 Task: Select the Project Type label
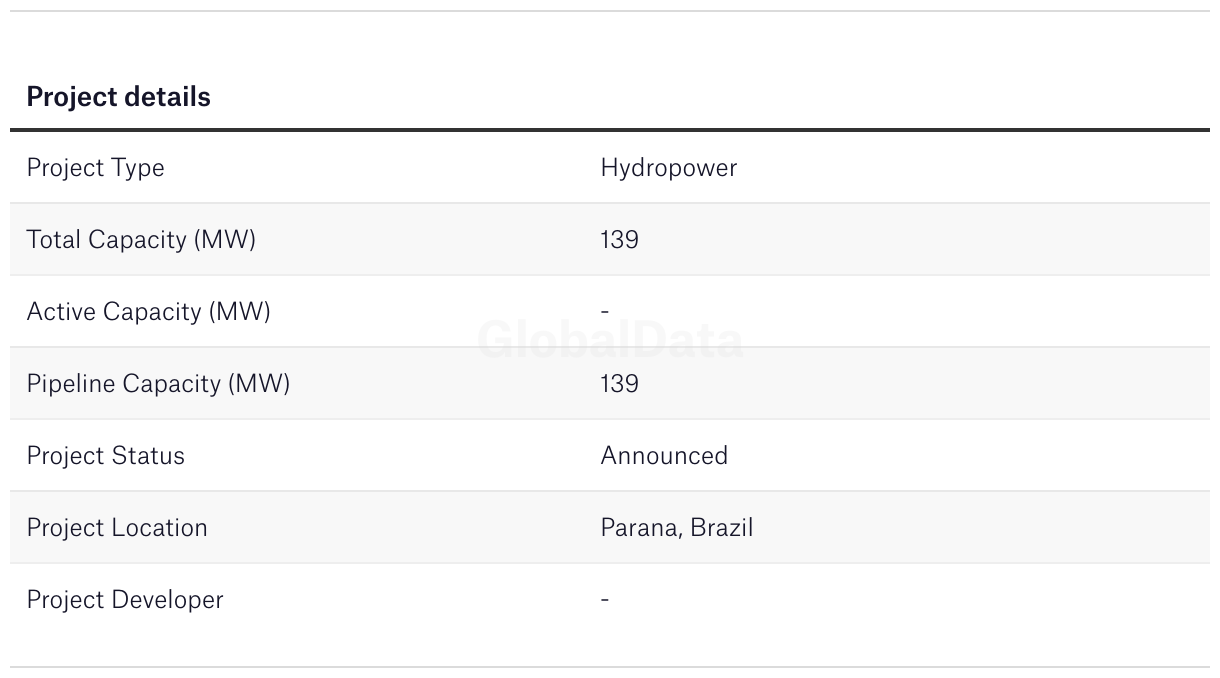(x=95, y=168)
